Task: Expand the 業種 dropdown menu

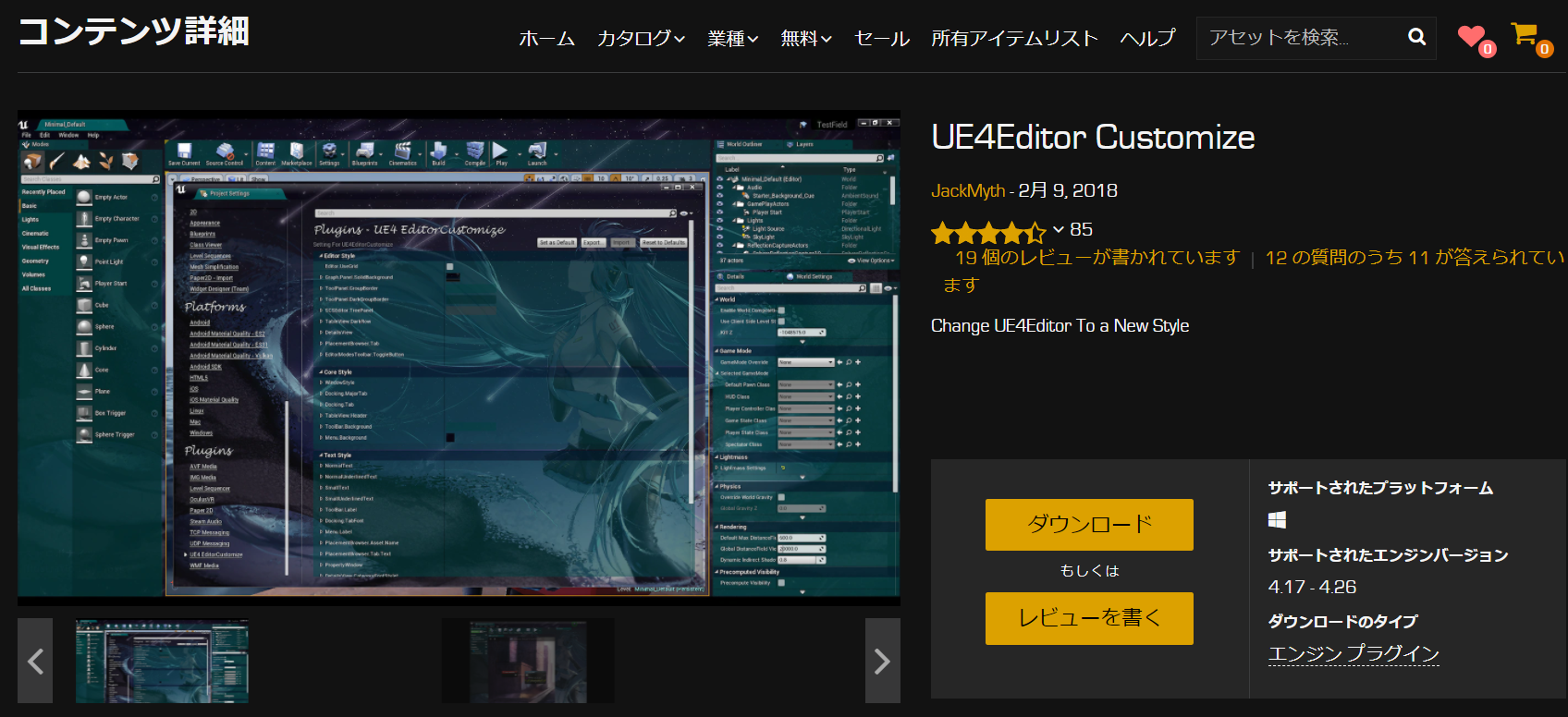Action: 733,38
